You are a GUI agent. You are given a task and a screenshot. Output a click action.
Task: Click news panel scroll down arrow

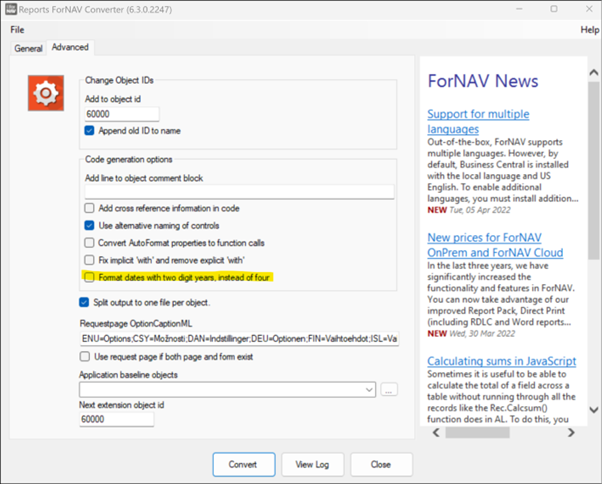click(x=594, y=410)
